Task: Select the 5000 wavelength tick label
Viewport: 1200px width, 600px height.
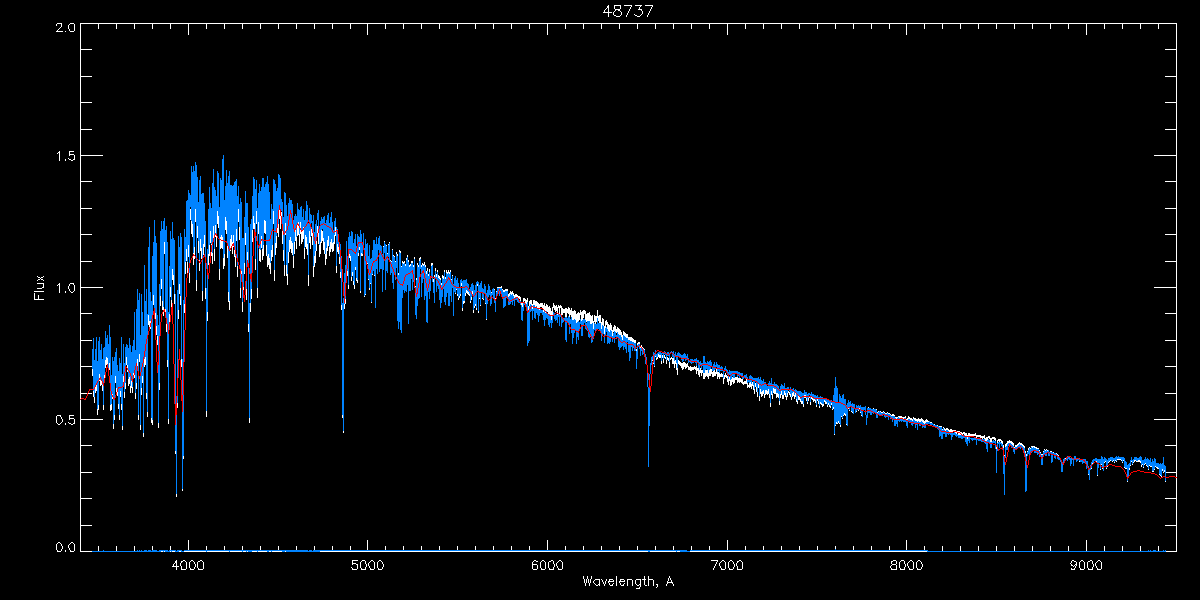Action: 367,564
